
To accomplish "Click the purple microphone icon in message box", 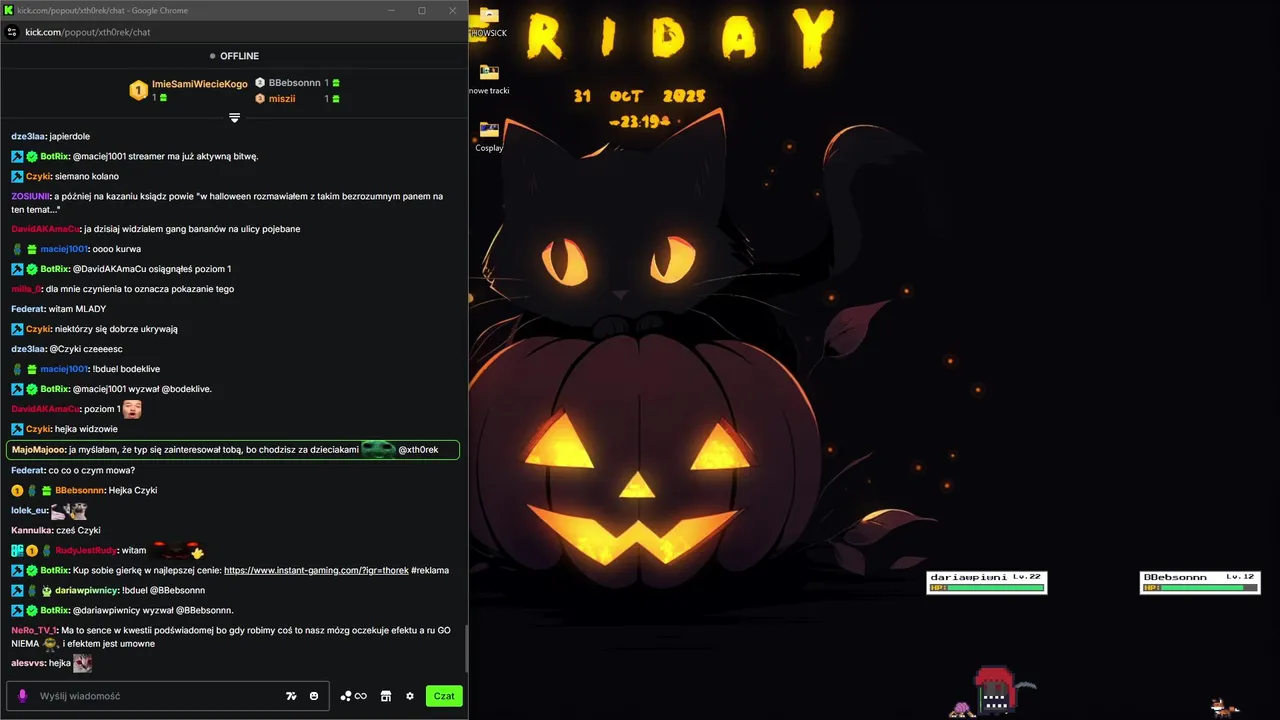I will click(x=22, y=696).
